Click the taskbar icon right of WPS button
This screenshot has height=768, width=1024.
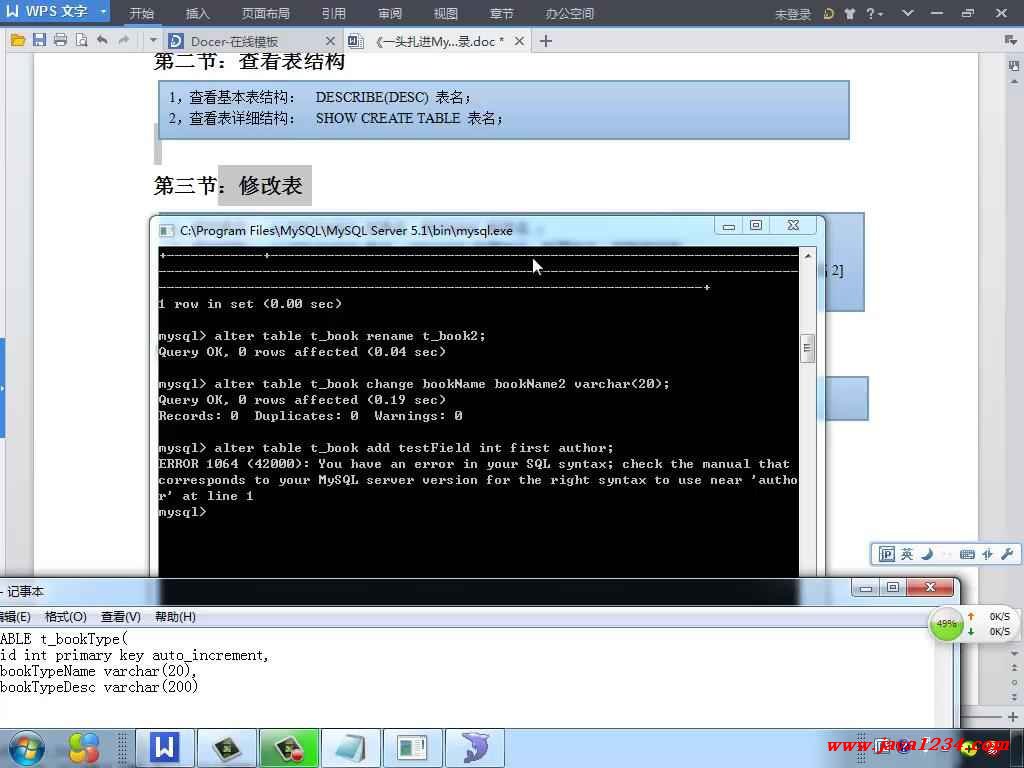(x=227, y=748)
